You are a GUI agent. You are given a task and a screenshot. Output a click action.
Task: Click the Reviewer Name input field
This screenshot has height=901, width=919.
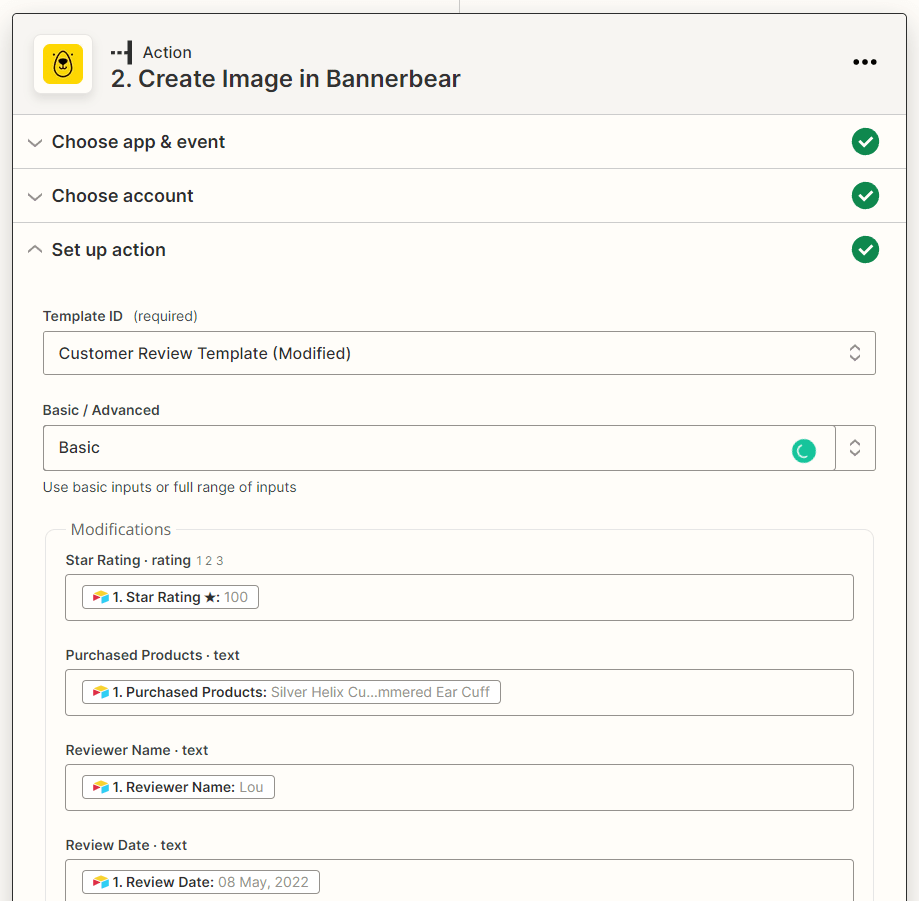459,787
